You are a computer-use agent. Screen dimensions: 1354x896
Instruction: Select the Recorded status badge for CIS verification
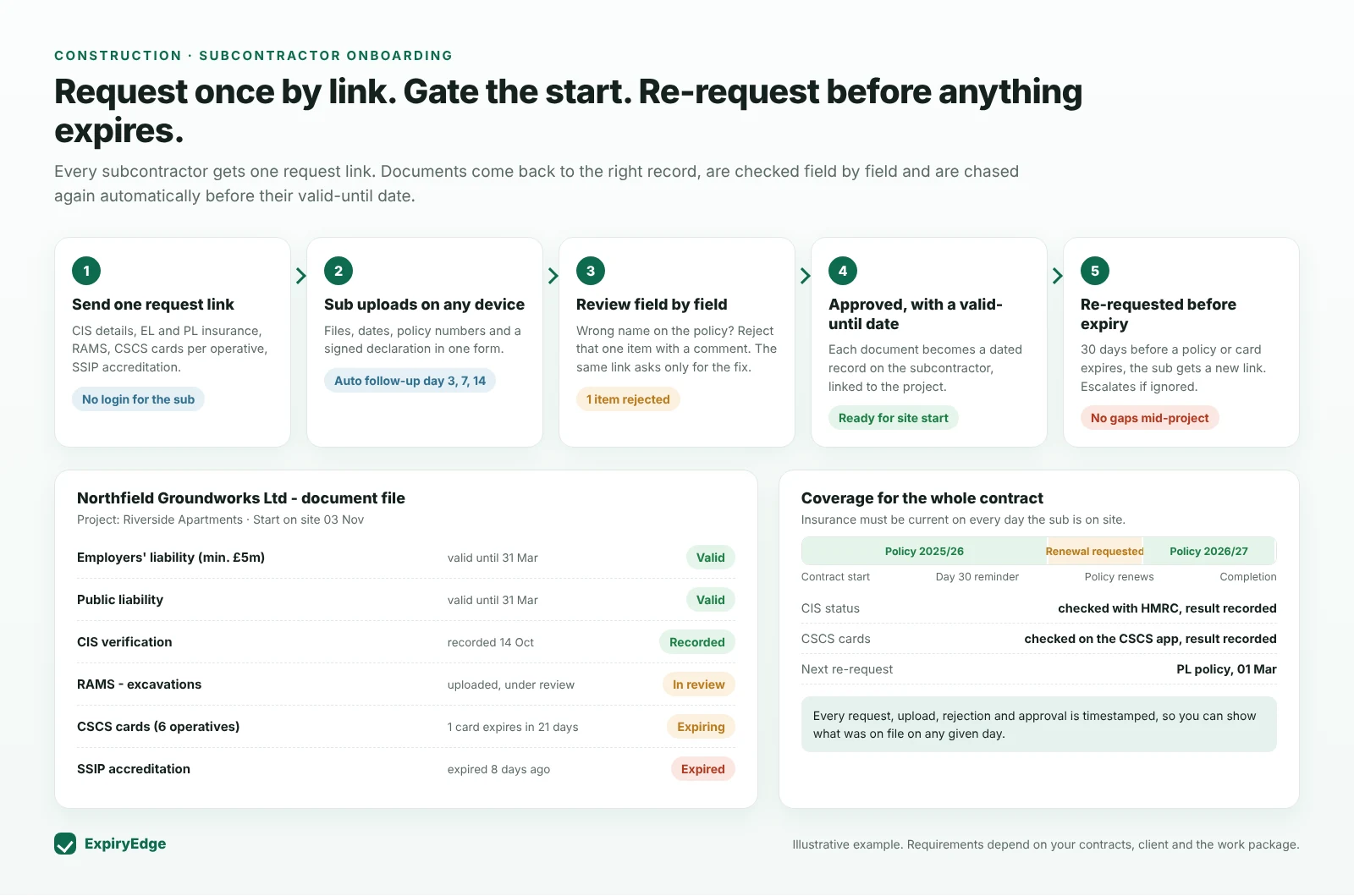coord(696,642)
